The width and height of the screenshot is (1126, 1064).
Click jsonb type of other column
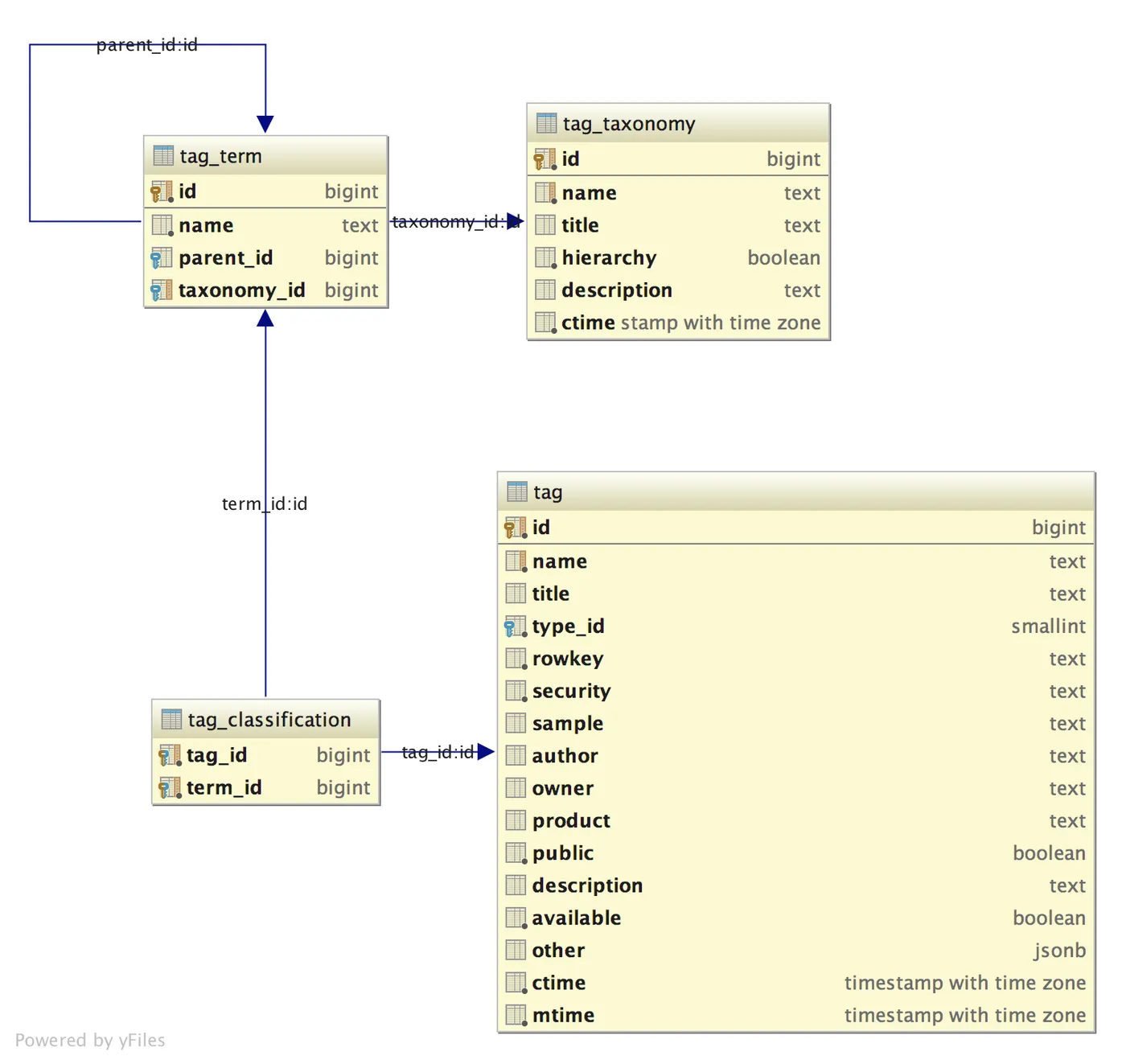coord(1059,951)
